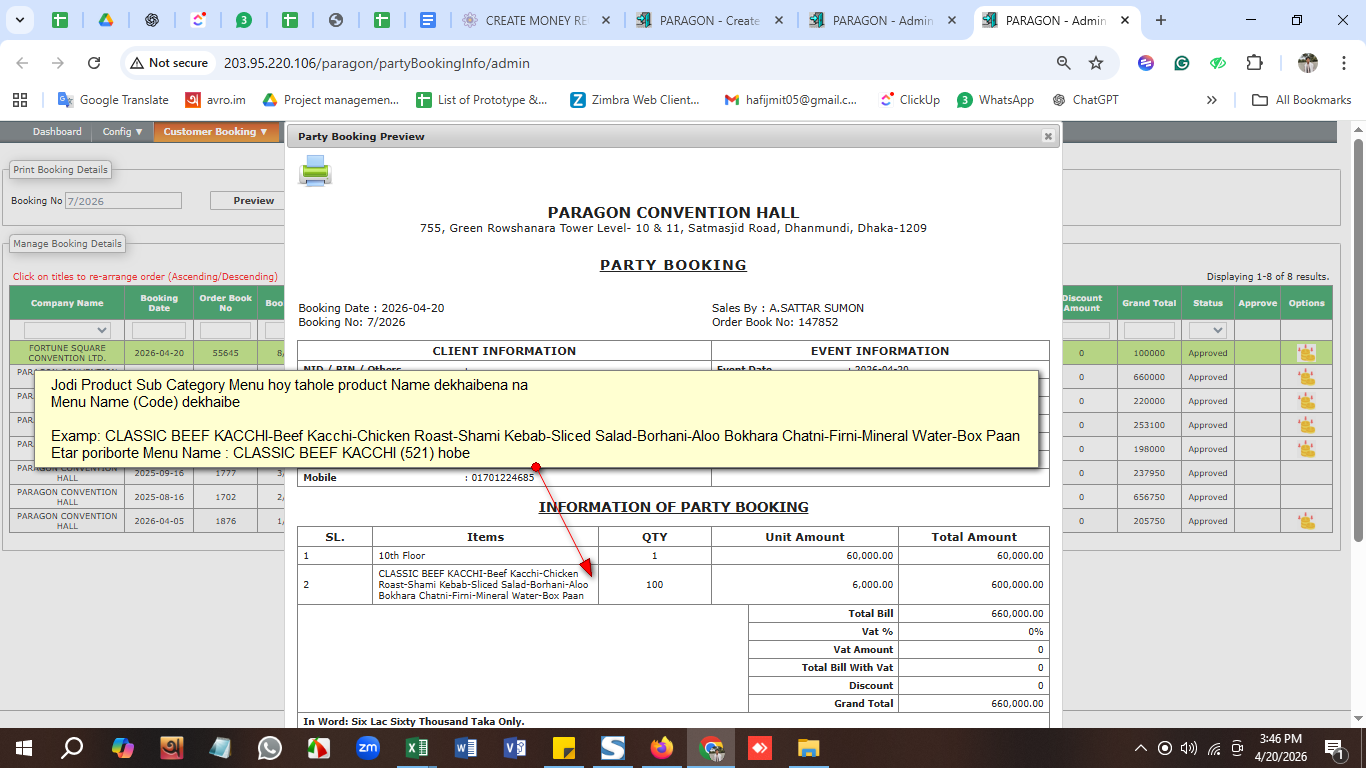Sort table by Order Book No header
The image size is (1366, 768).
(x=226, y=303)
